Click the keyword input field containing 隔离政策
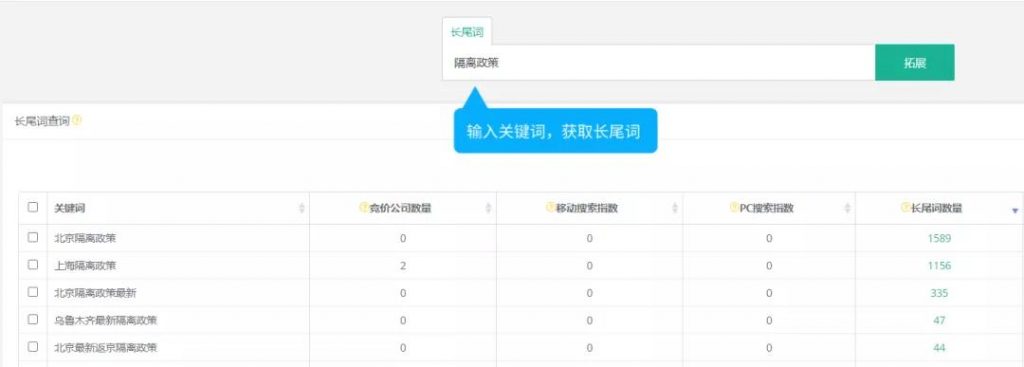Screen dimensions: 1024x367 658,63
